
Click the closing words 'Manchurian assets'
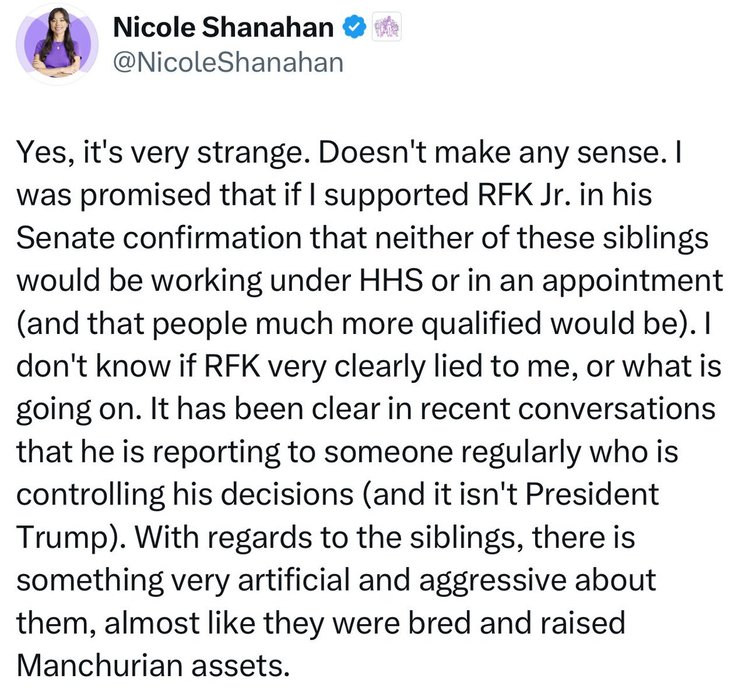click(x=153, y=666)
